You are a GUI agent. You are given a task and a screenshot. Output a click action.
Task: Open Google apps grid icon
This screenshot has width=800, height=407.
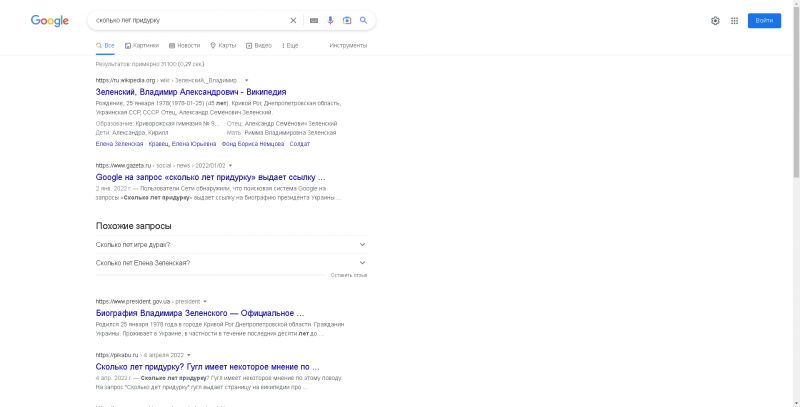coord(734,21)
